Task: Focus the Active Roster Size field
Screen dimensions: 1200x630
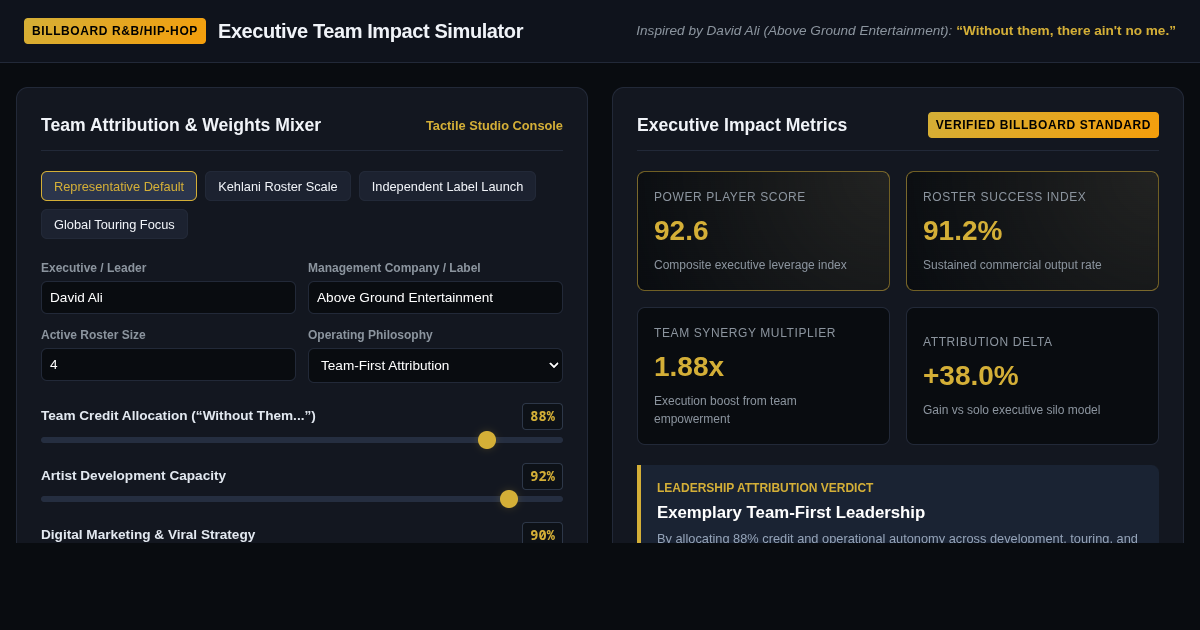Action: click(168, 364)
